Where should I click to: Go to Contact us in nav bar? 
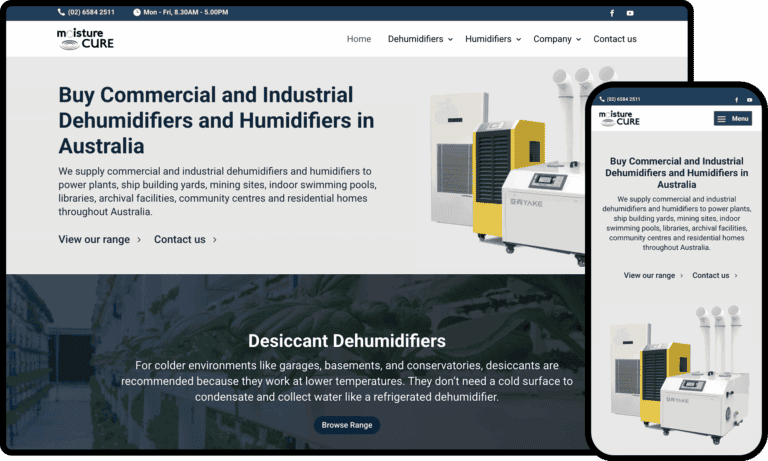615,39
